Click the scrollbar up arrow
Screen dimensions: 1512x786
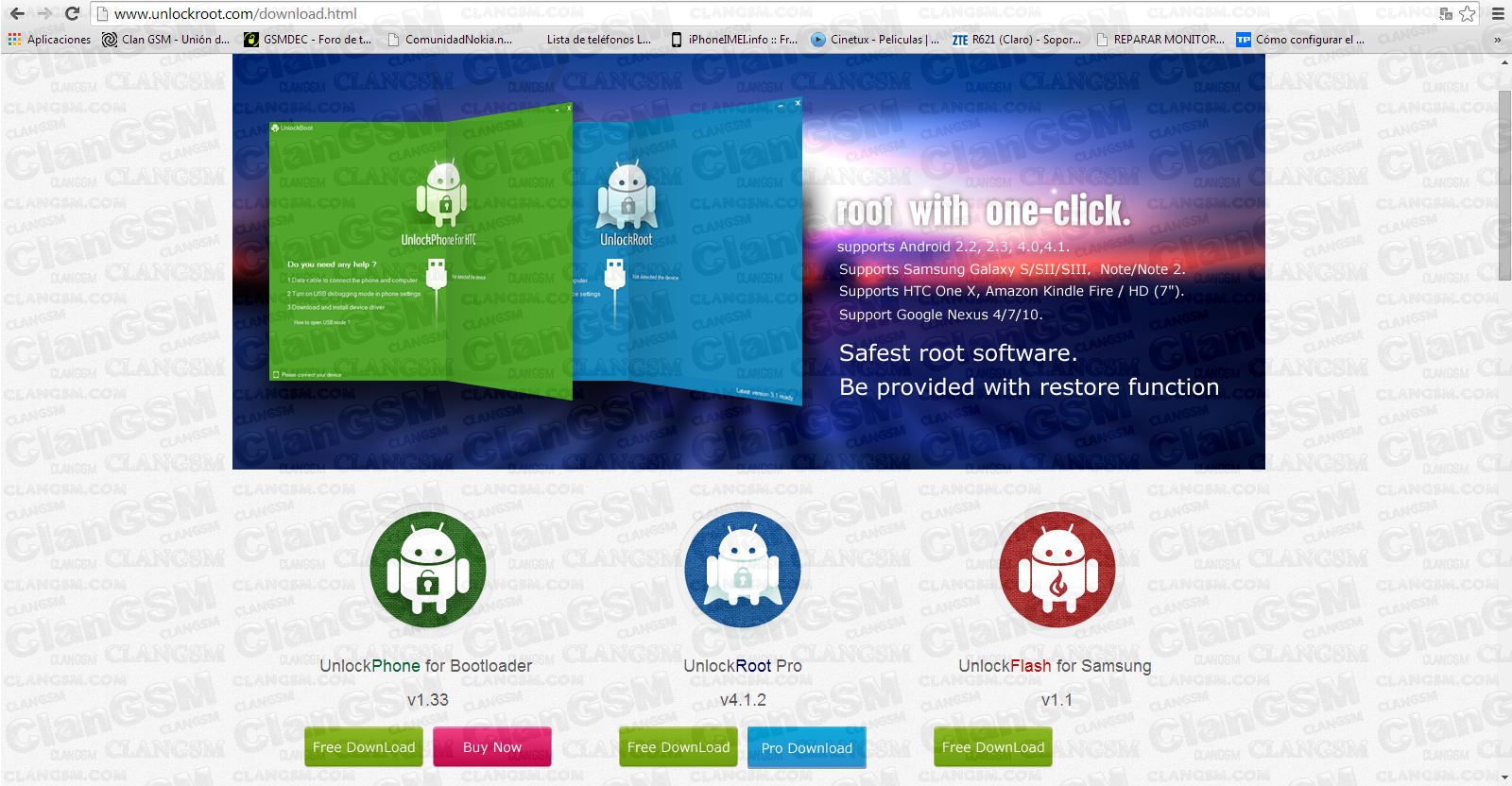tap(1504, 61)
